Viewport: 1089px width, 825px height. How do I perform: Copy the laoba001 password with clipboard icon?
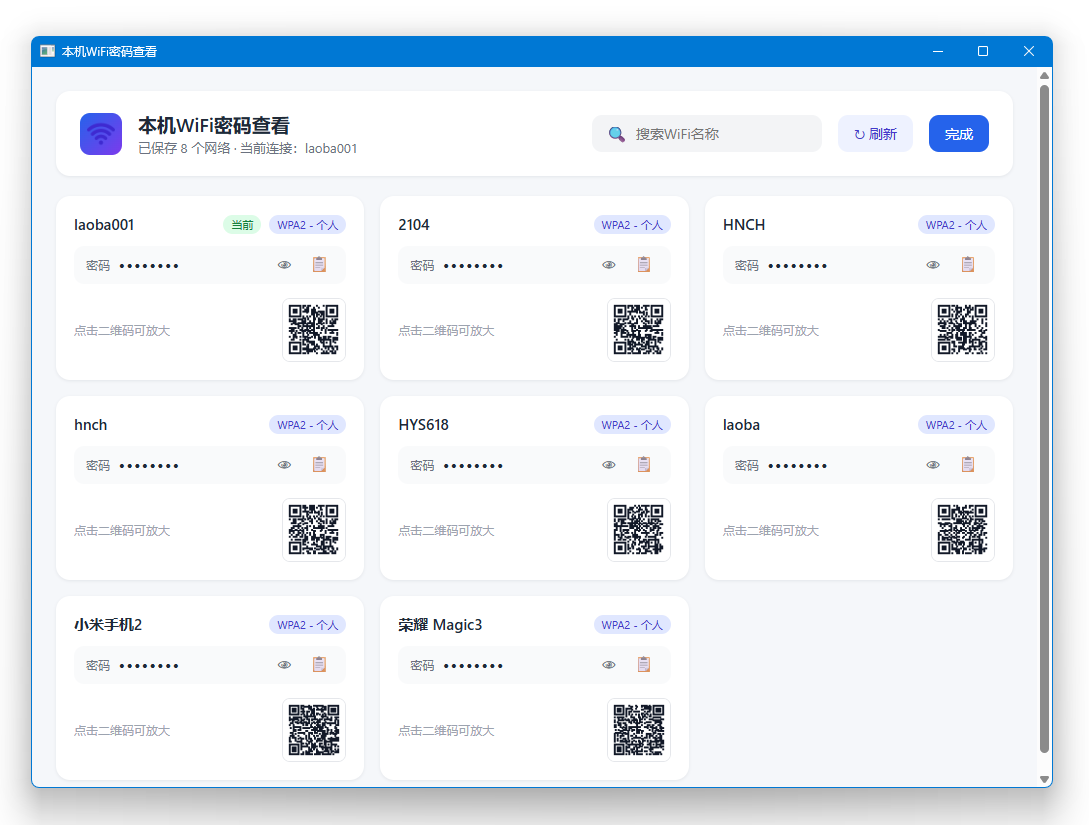(x=319, y=265)
